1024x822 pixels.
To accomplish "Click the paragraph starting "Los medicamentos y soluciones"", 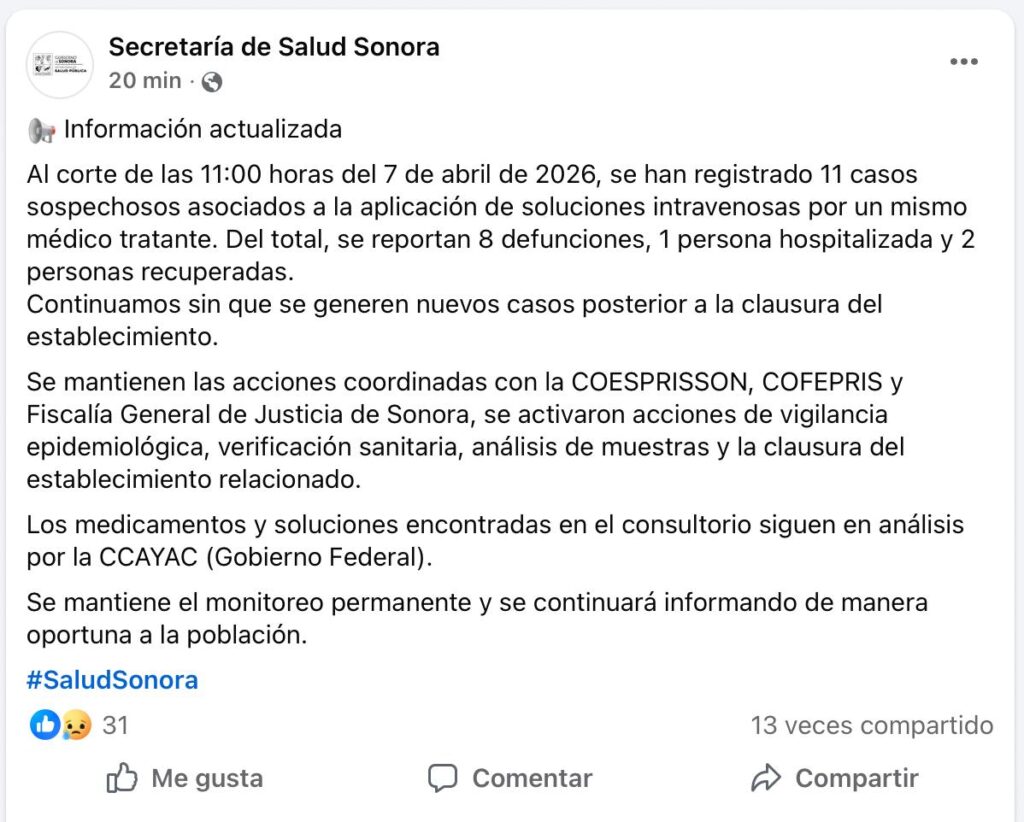I will coord(495,541).
